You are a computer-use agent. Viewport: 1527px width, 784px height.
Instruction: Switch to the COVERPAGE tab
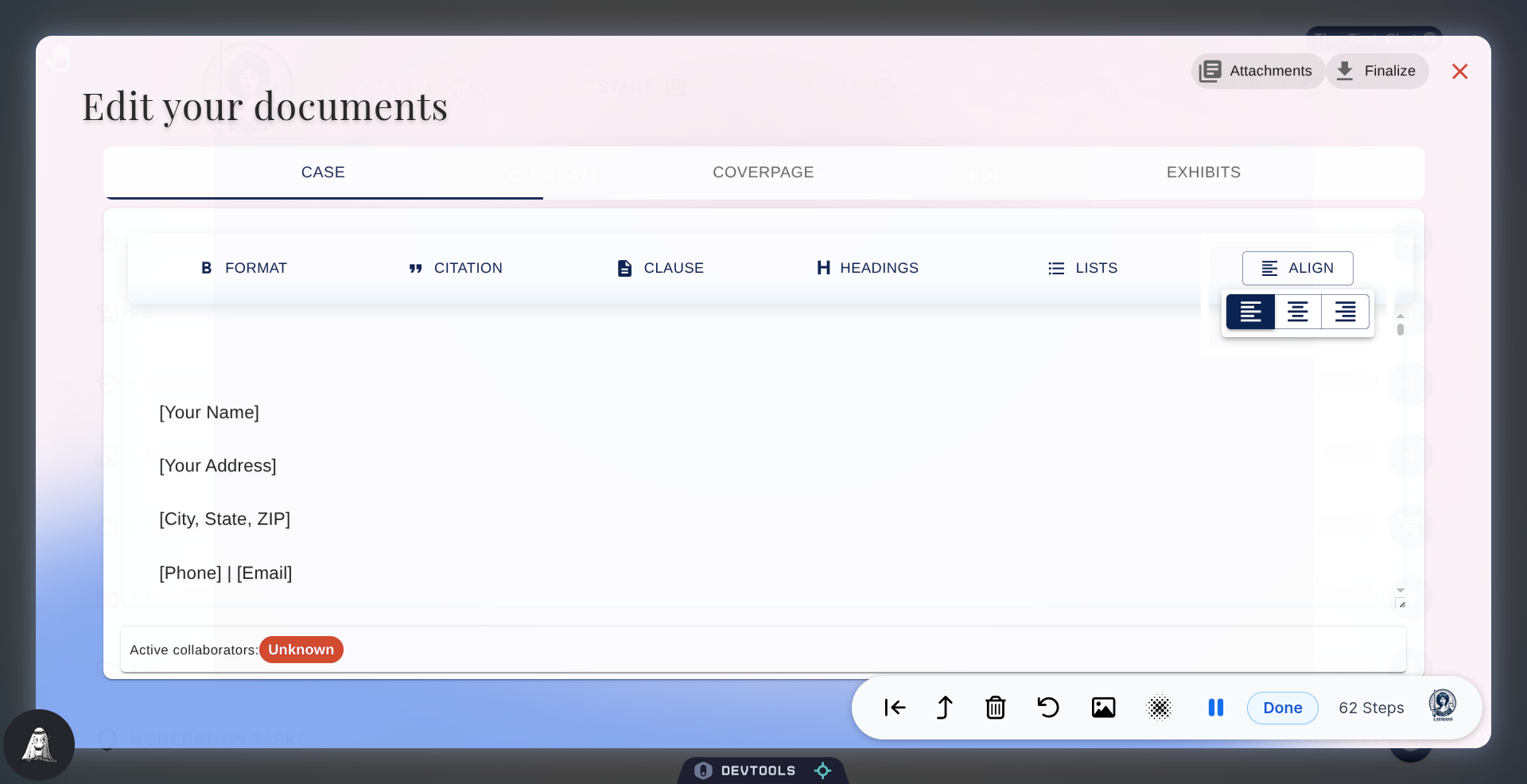763,172
